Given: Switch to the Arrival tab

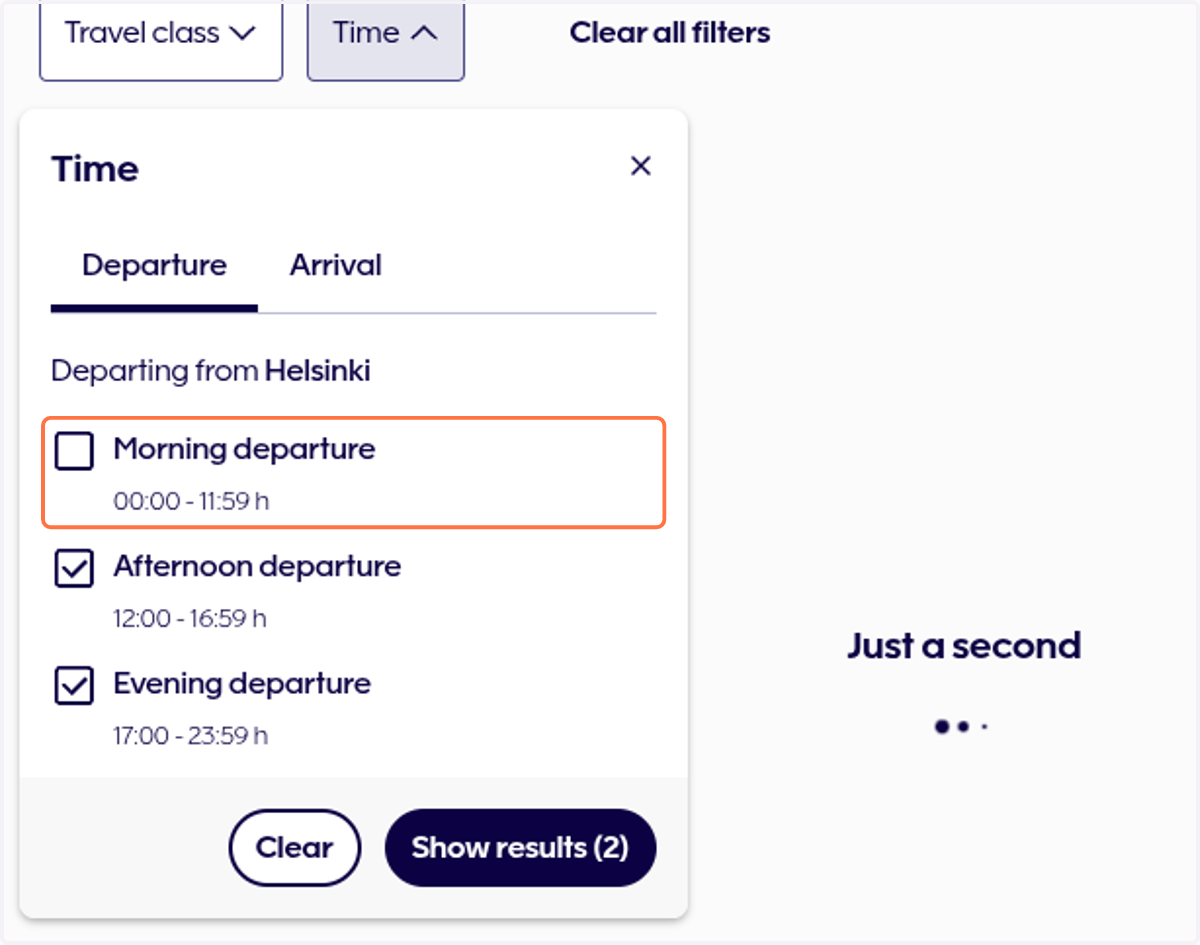Looking at the screenshot, I should tap(336, 266).
